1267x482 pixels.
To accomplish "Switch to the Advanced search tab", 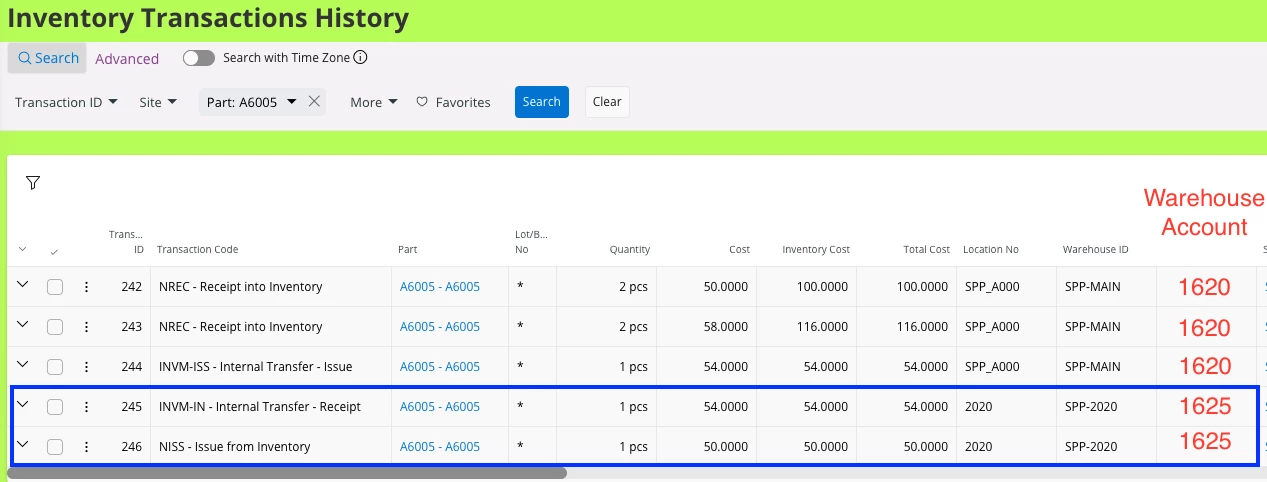I will [x=127, y=59].
